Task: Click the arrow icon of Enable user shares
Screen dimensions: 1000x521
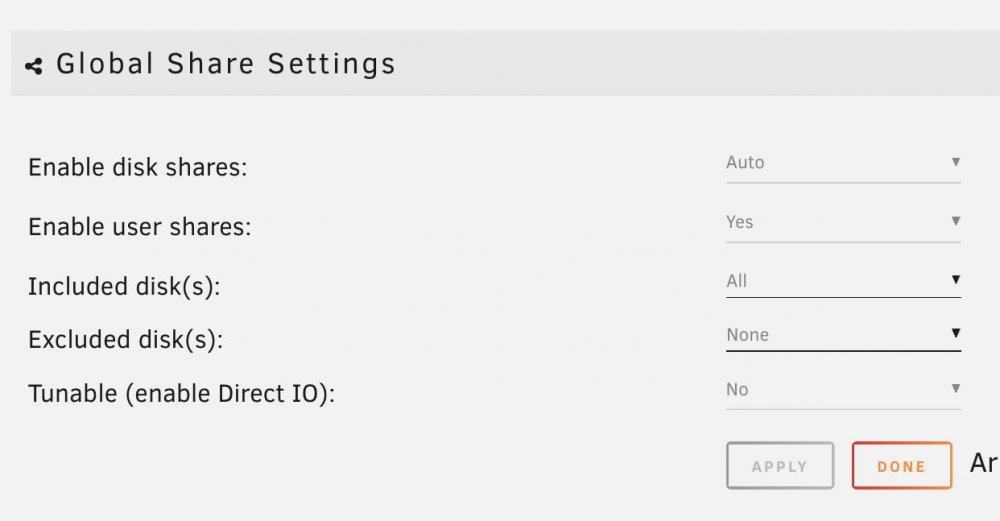Action: tap(955, 221)
